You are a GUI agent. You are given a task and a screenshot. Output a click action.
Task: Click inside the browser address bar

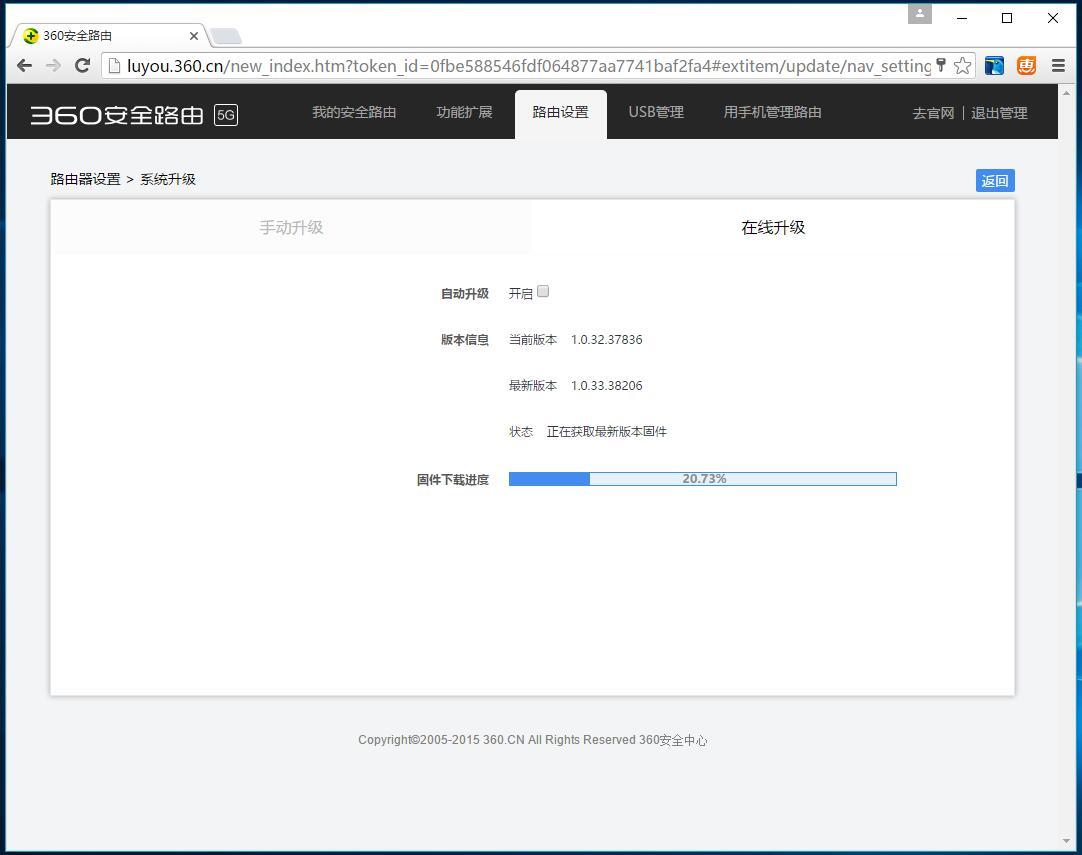tap(500, 65)
